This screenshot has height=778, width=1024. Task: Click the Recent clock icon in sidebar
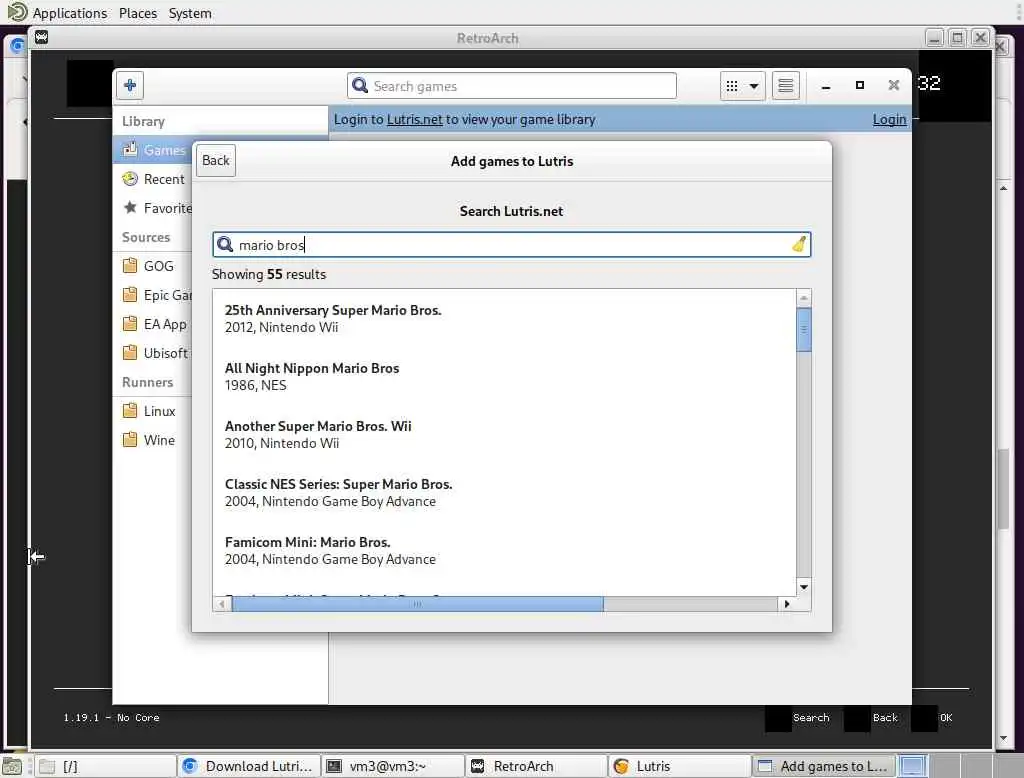click(130, 178)
